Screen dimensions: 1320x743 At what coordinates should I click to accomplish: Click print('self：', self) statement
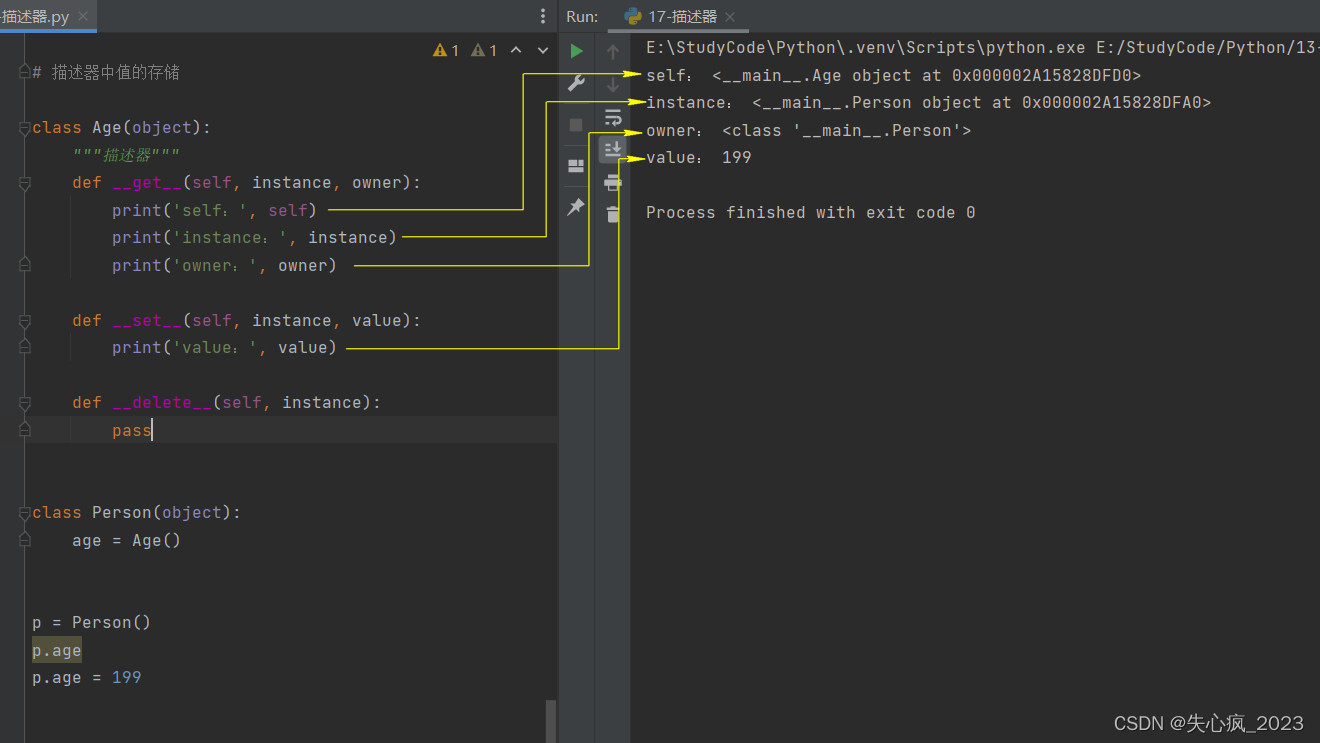tap(214, 210)
